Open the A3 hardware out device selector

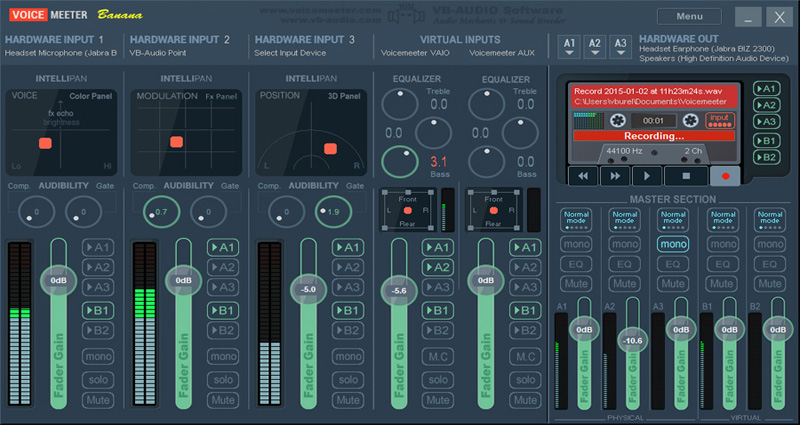tap(620, 45)
